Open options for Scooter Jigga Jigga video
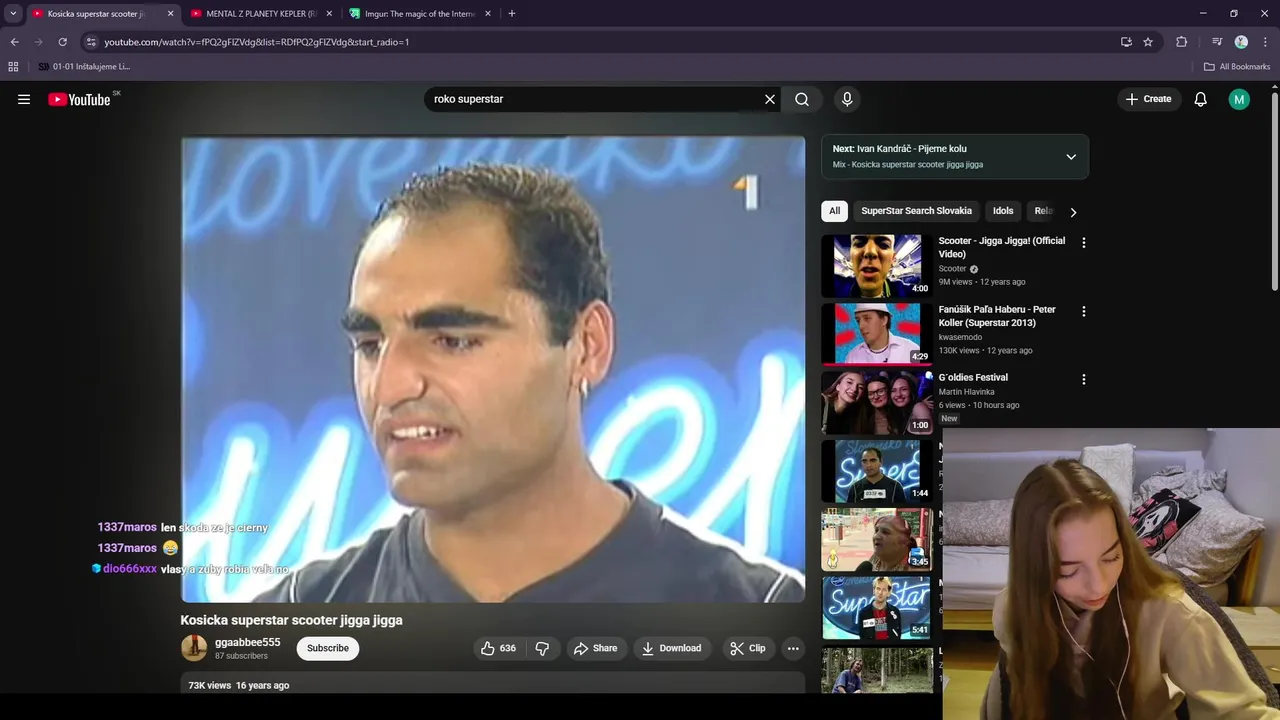 1083,242
